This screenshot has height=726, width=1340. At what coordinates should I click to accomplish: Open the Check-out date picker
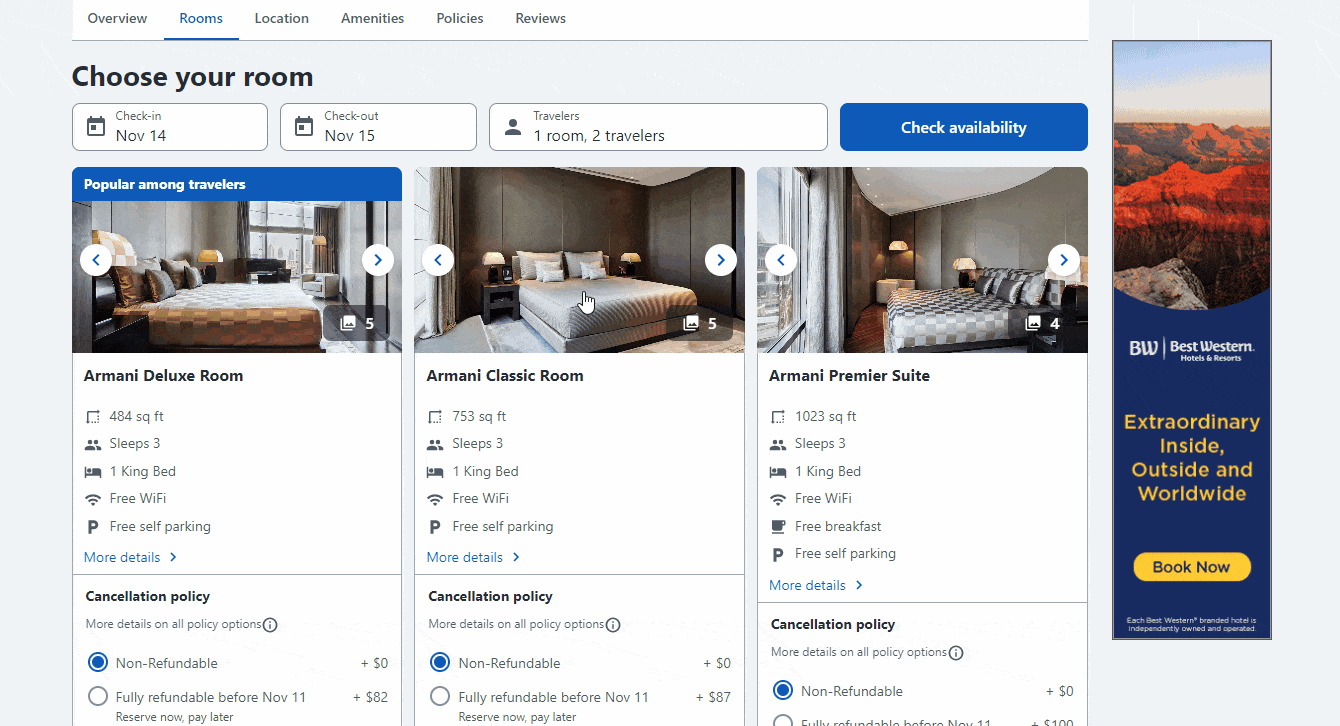click(378, 127)
